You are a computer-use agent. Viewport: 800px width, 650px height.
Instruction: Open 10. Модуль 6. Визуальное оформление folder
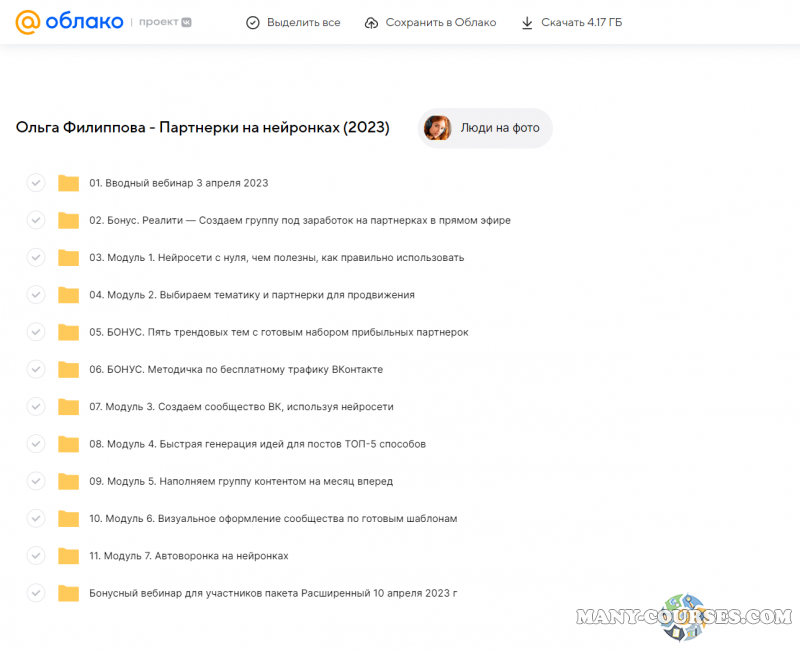click(272, 519)
